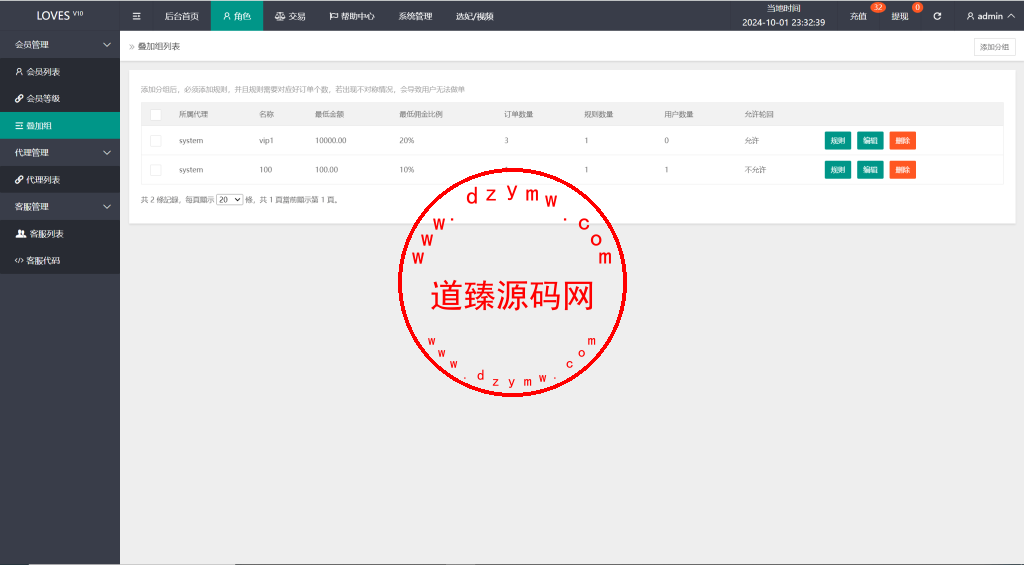1024x565 pixels.
Task: Collapse the 代理管理 sidebar section
Action: coord(60,152)
